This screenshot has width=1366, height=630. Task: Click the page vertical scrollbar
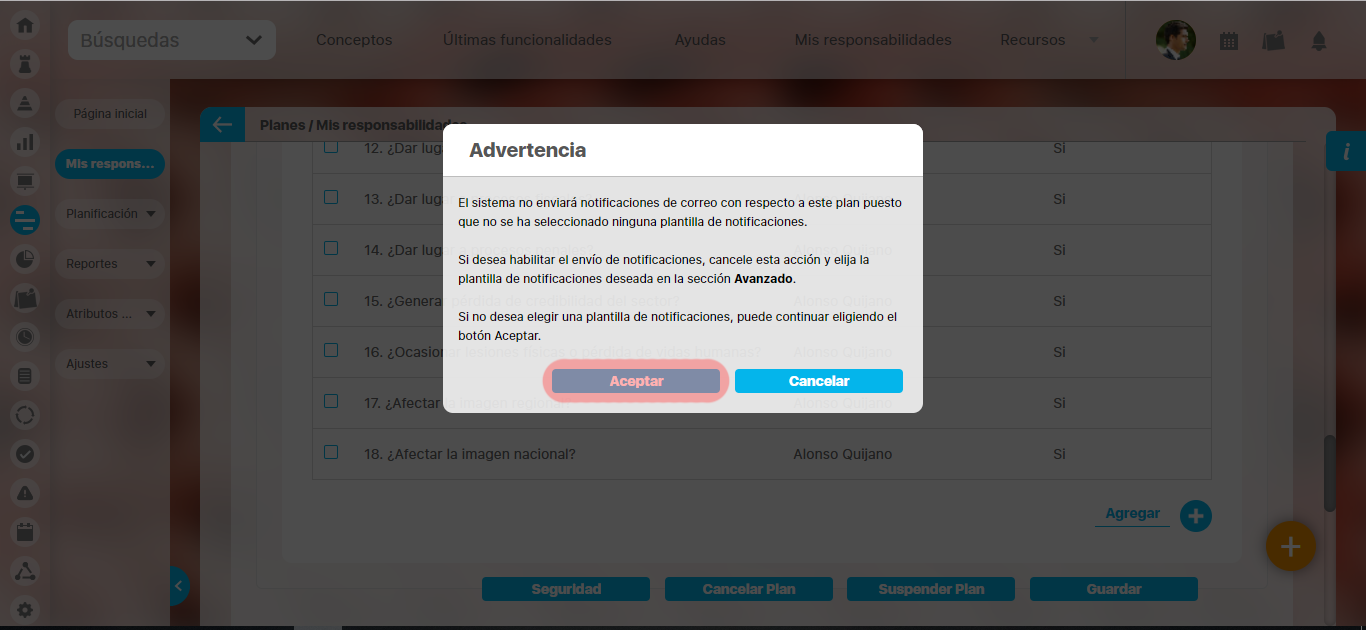point(1329,470)
